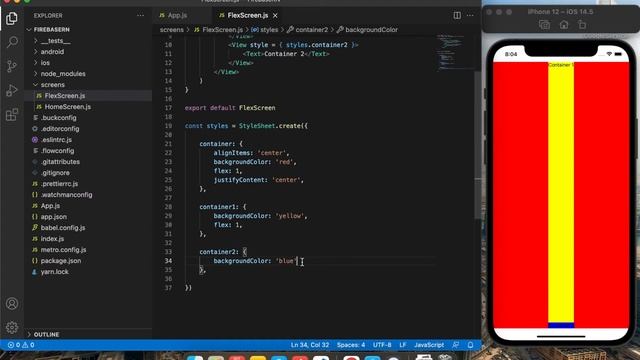The height and width of the screenshot is (360, 640).
Task: Open .eslintrc.js file
Action: point(56,140)
